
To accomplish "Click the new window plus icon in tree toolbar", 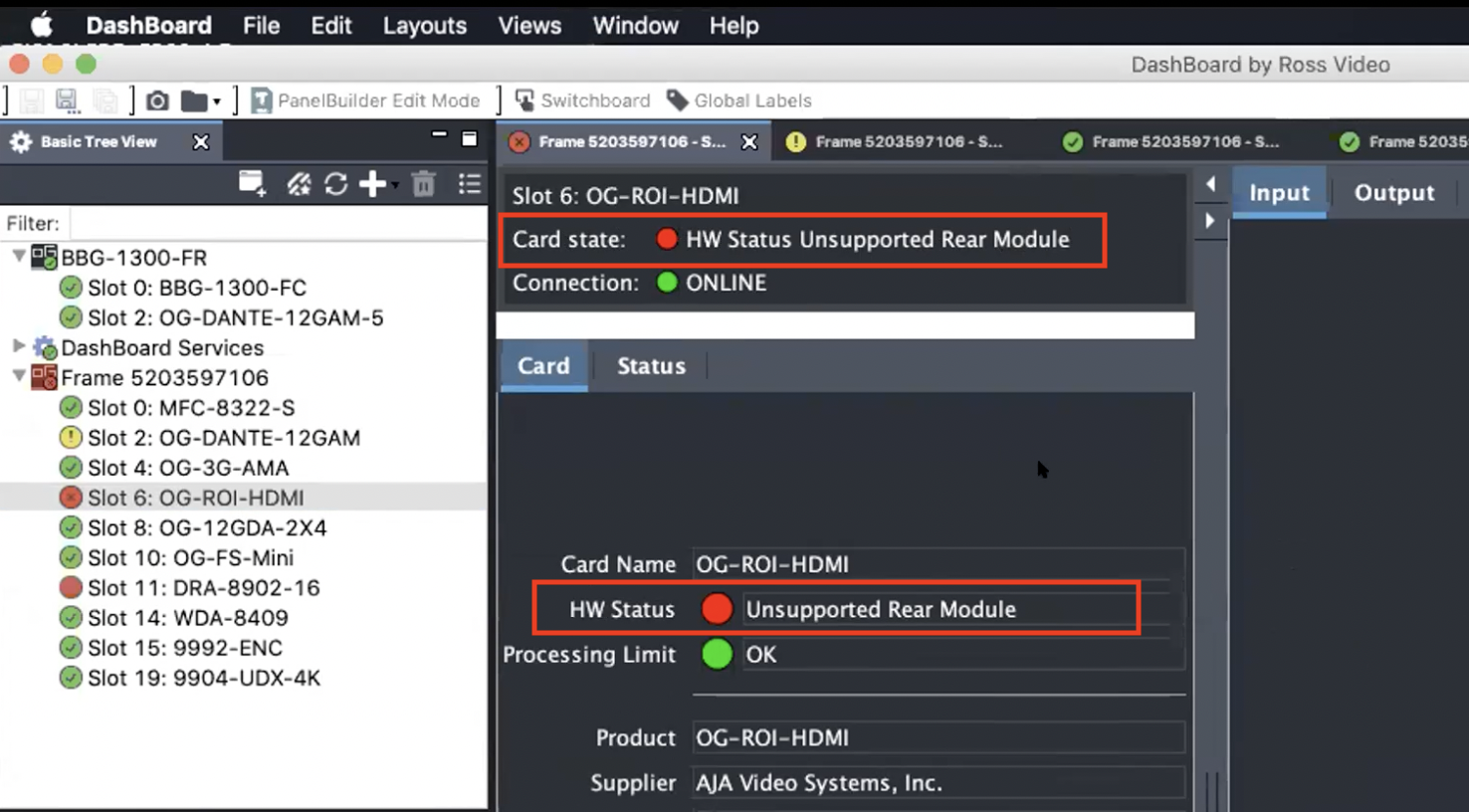I will (253, 183).
